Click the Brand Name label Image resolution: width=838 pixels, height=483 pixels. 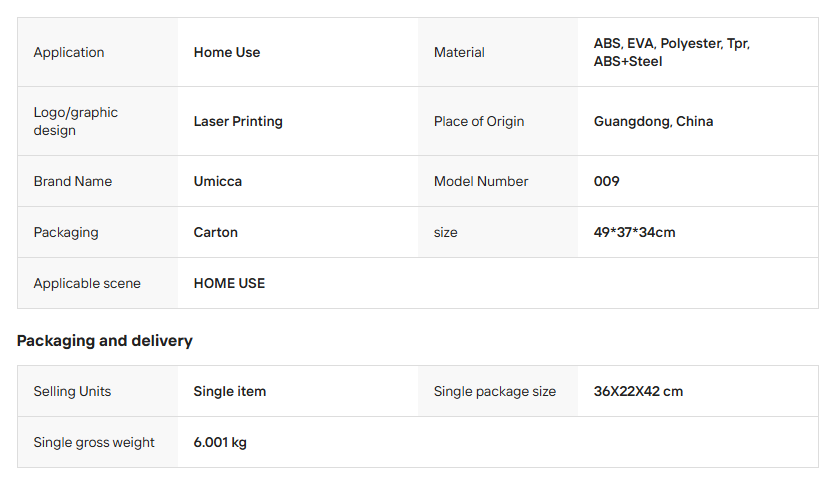coord(73,181)
